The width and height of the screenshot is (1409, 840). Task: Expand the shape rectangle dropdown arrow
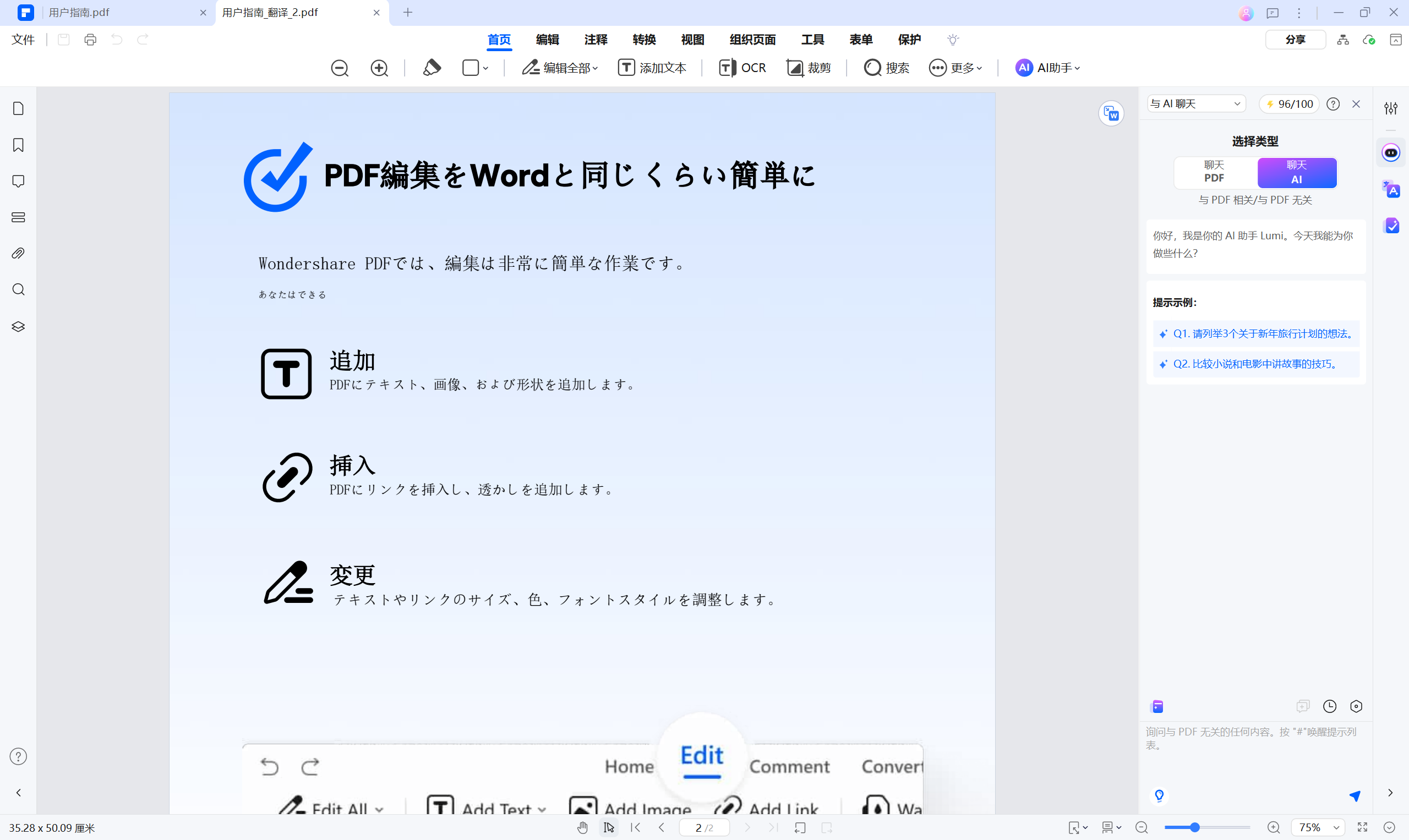click(486, 69)
